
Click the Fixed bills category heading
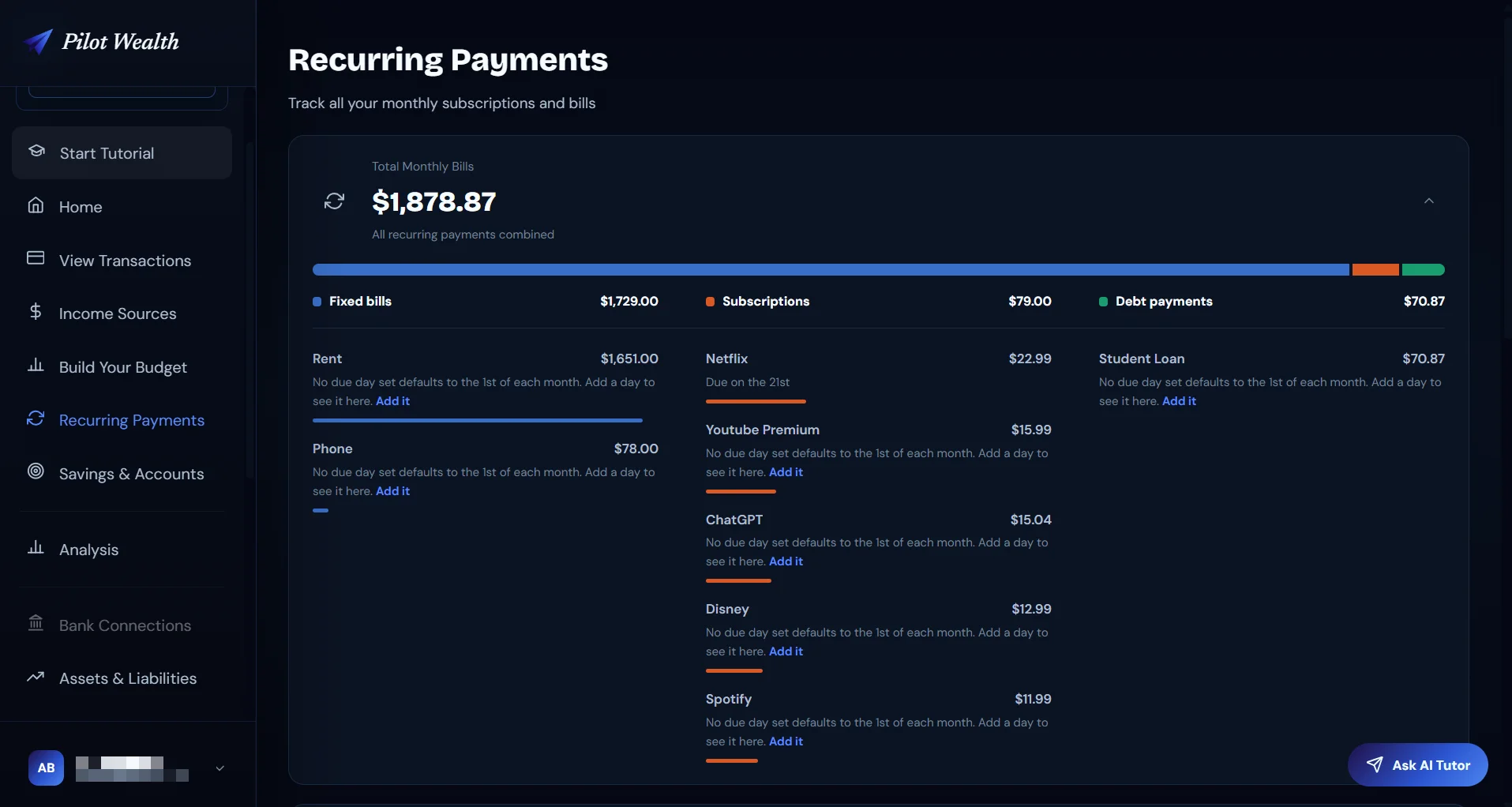coord(360,301)
